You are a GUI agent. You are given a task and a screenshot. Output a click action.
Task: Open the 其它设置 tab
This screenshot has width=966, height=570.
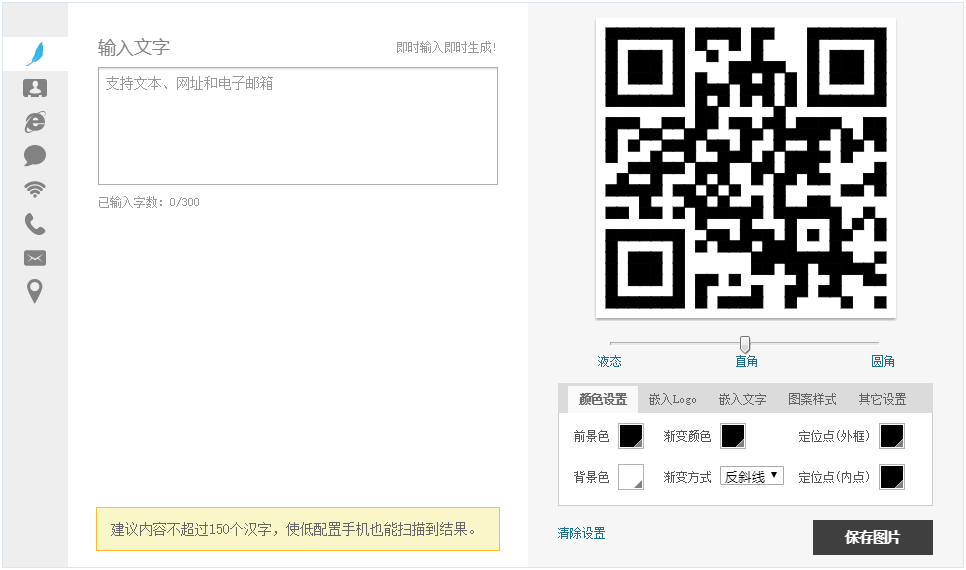(882, 399)
